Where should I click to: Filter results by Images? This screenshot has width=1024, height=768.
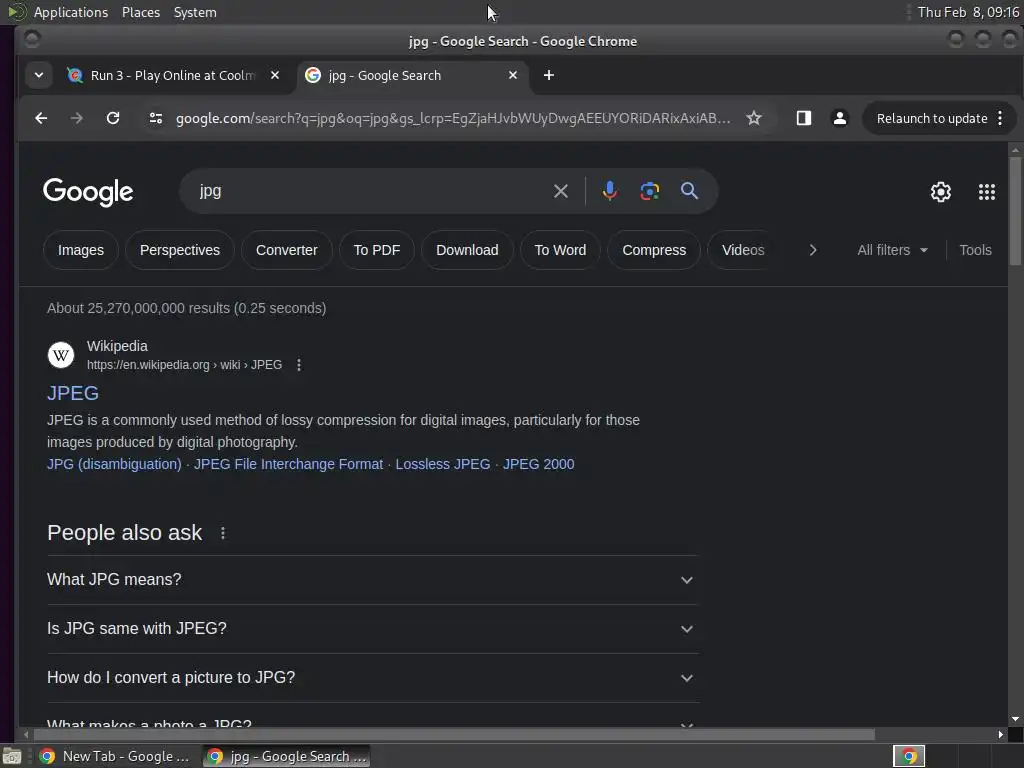(x=81, y=250)
